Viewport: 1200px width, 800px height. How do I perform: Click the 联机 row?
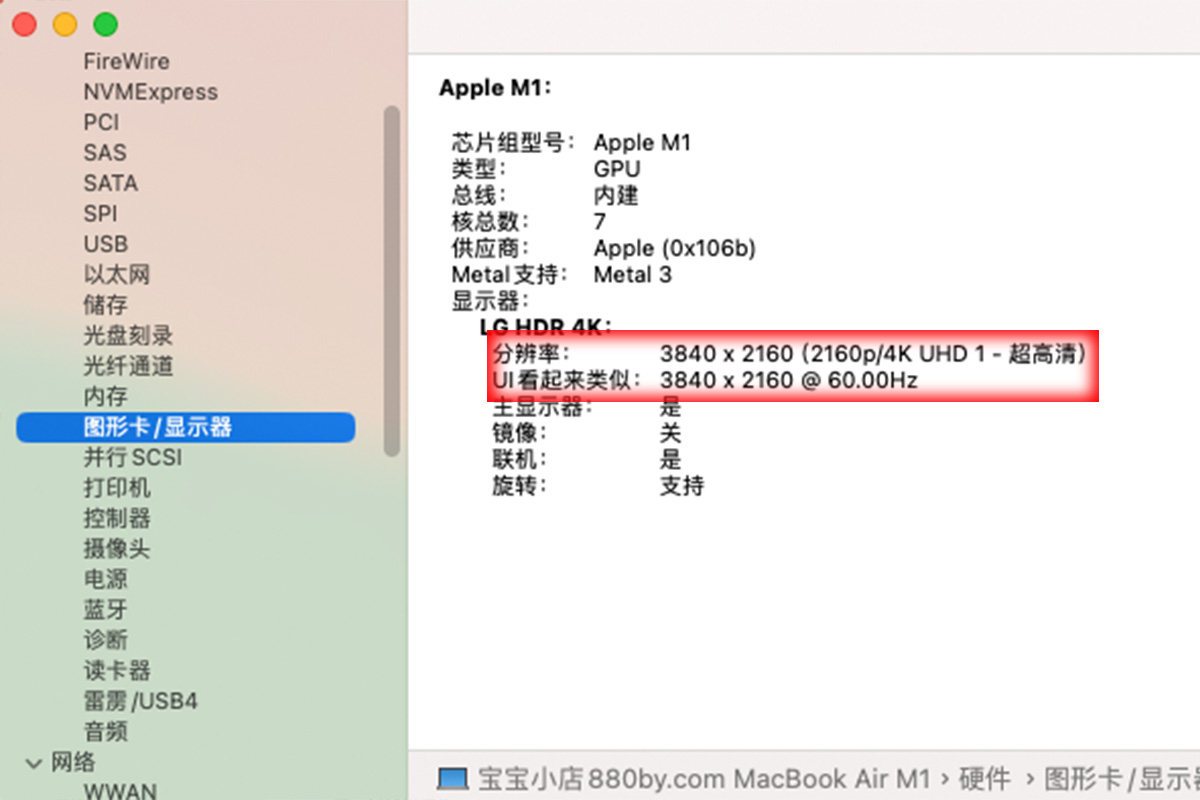click(x=587, y=460)
